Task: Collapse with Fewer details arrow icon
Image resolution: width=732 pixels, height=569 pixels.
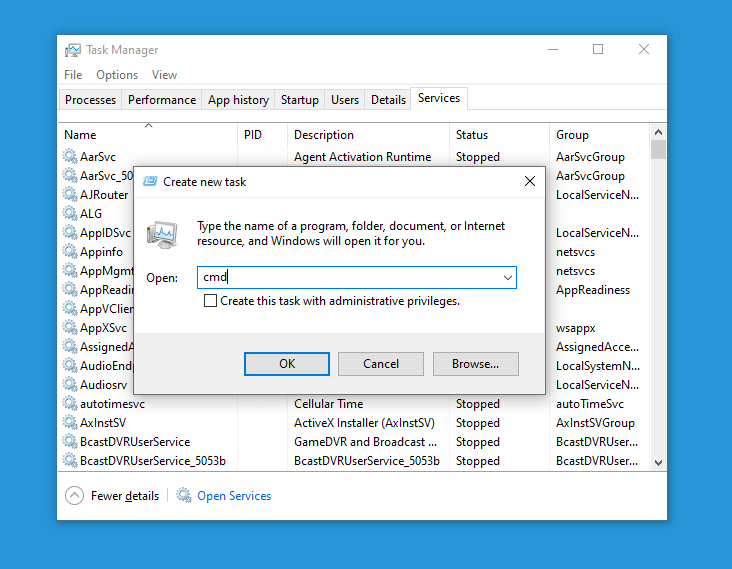Action: 75,496
